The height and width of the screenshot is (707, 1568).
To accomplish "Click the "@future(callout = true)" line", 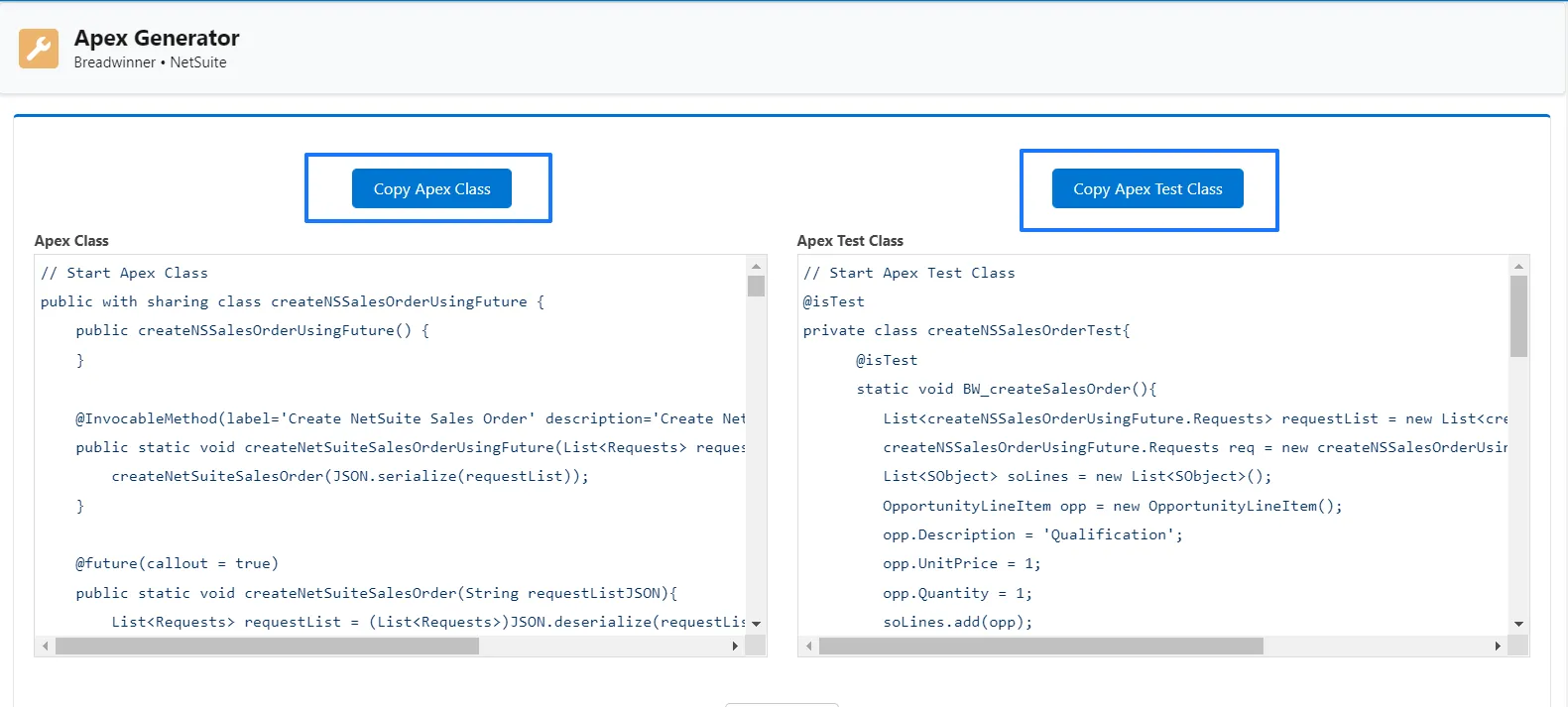I will pyautogui.click(x=177, y=563).
